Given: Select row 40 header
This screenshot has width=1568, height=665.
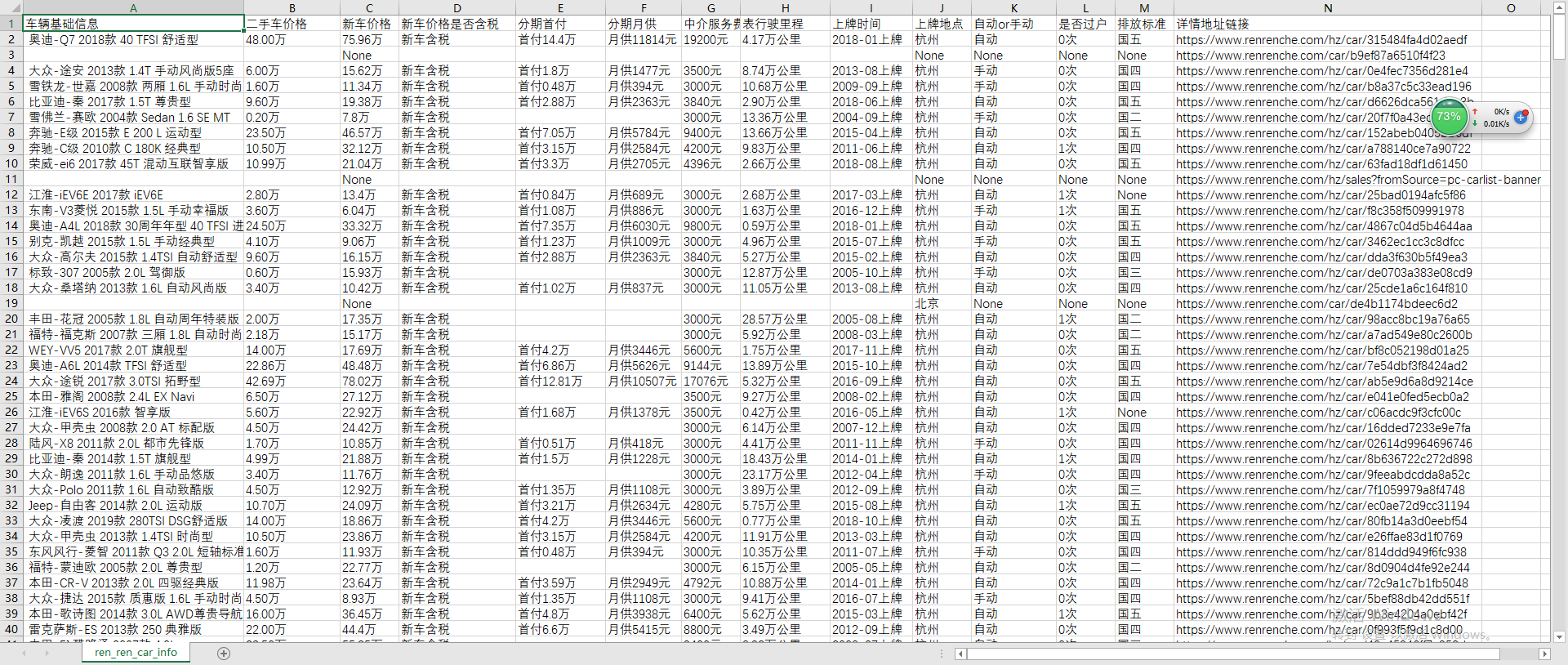Looking at the screenshot, I should tap(11, 629).
